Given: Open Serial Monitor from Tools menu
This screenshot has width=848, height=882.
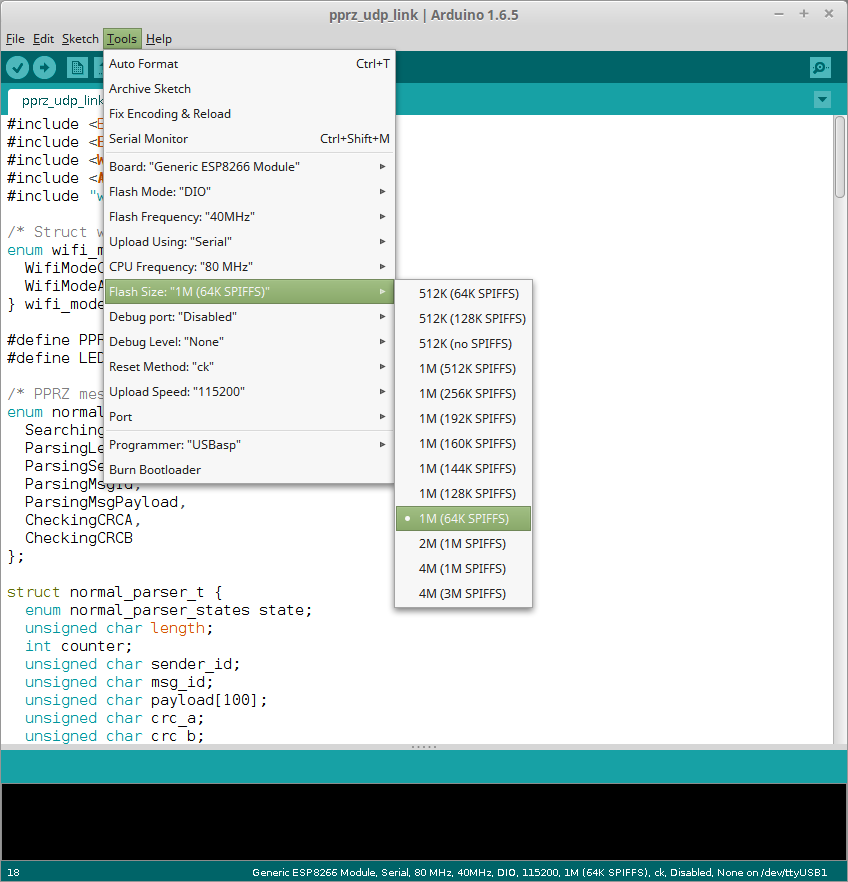Looking at the screenshot, I should pos(249,138).
